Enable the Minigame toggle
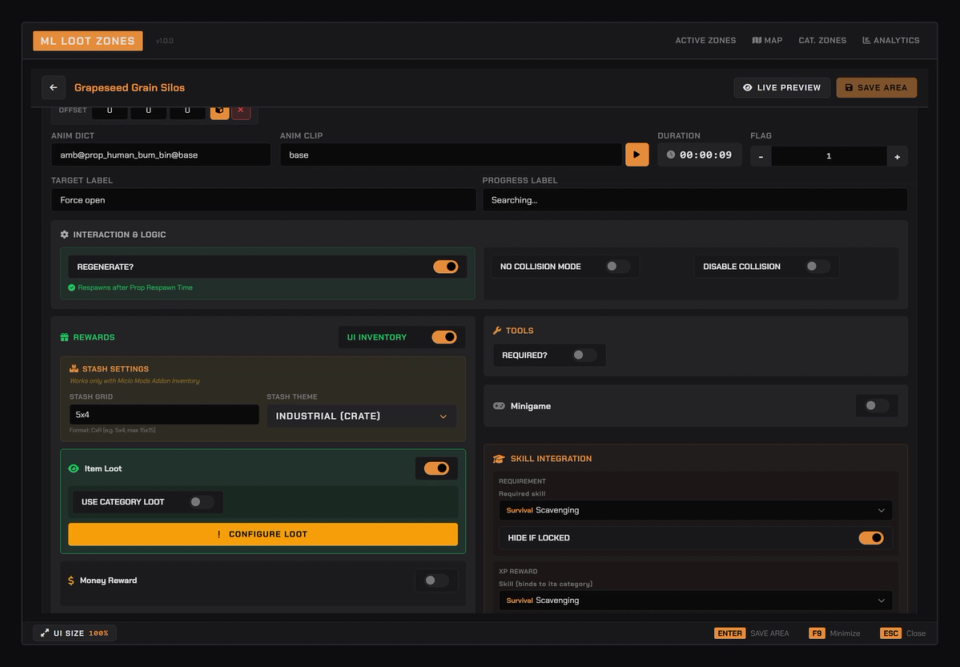 [877, 405]
